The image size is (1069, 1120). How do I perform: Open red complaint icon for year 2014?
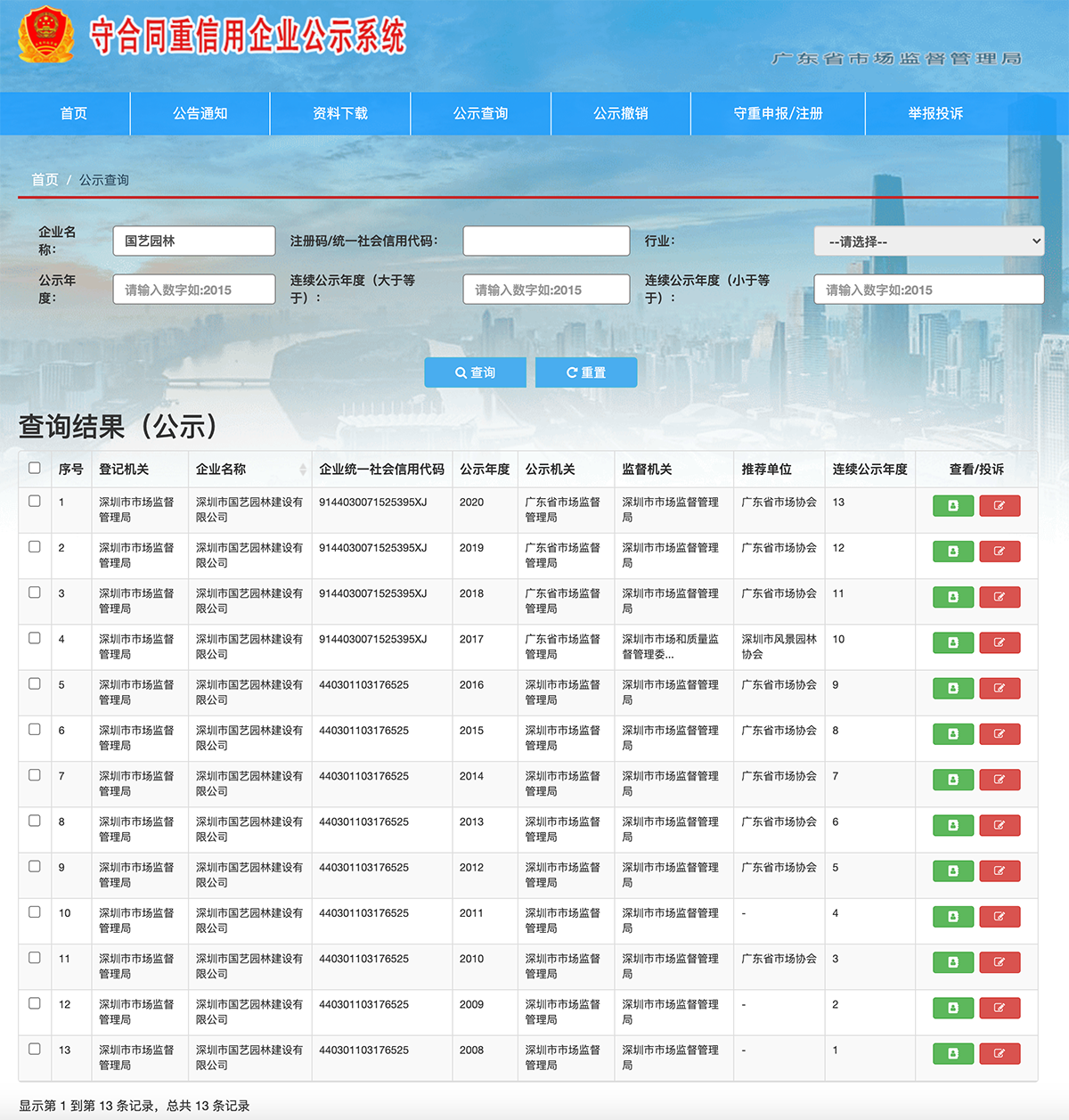(x=1000, y=780)
